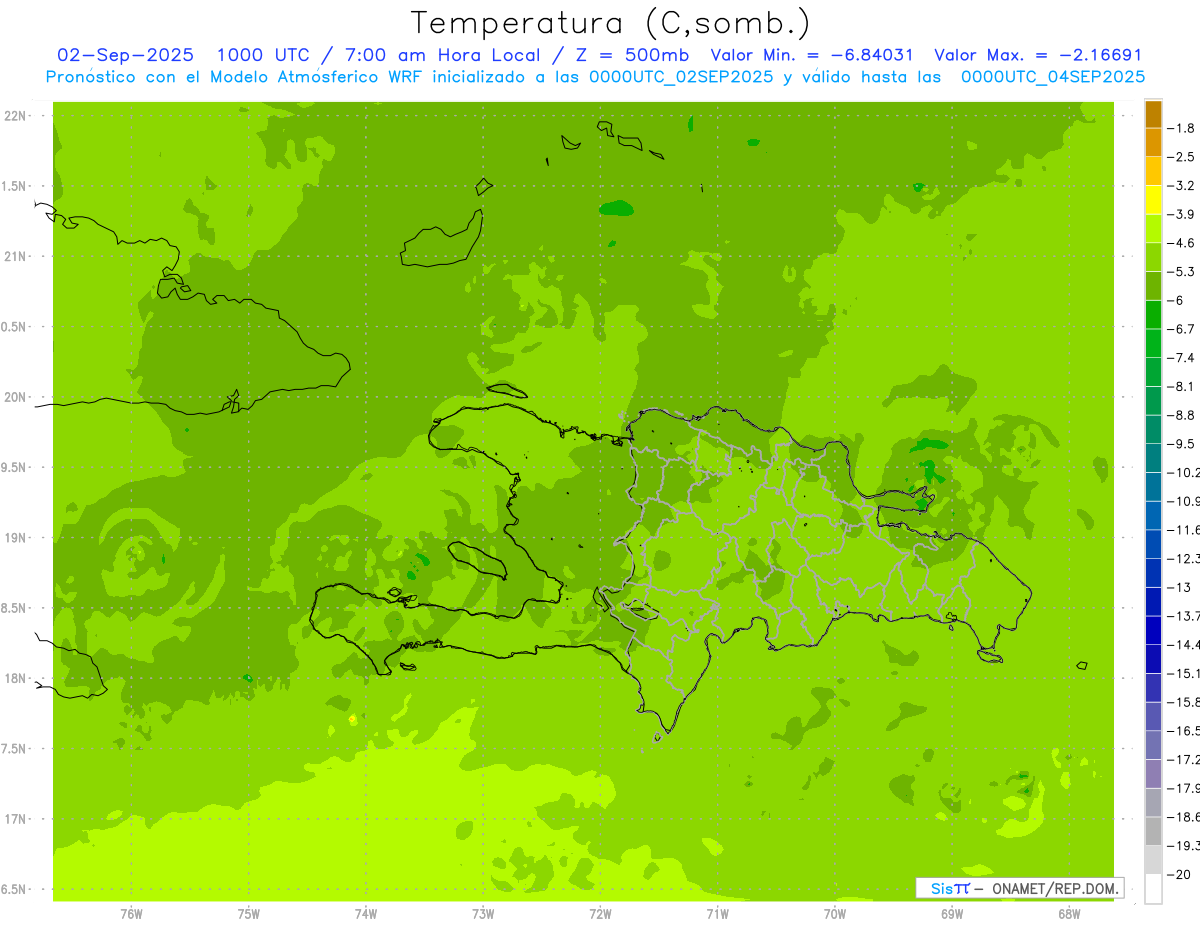
Task: Pick the dark orange swatch above -1.8
Action: [x=1153, y=114]
